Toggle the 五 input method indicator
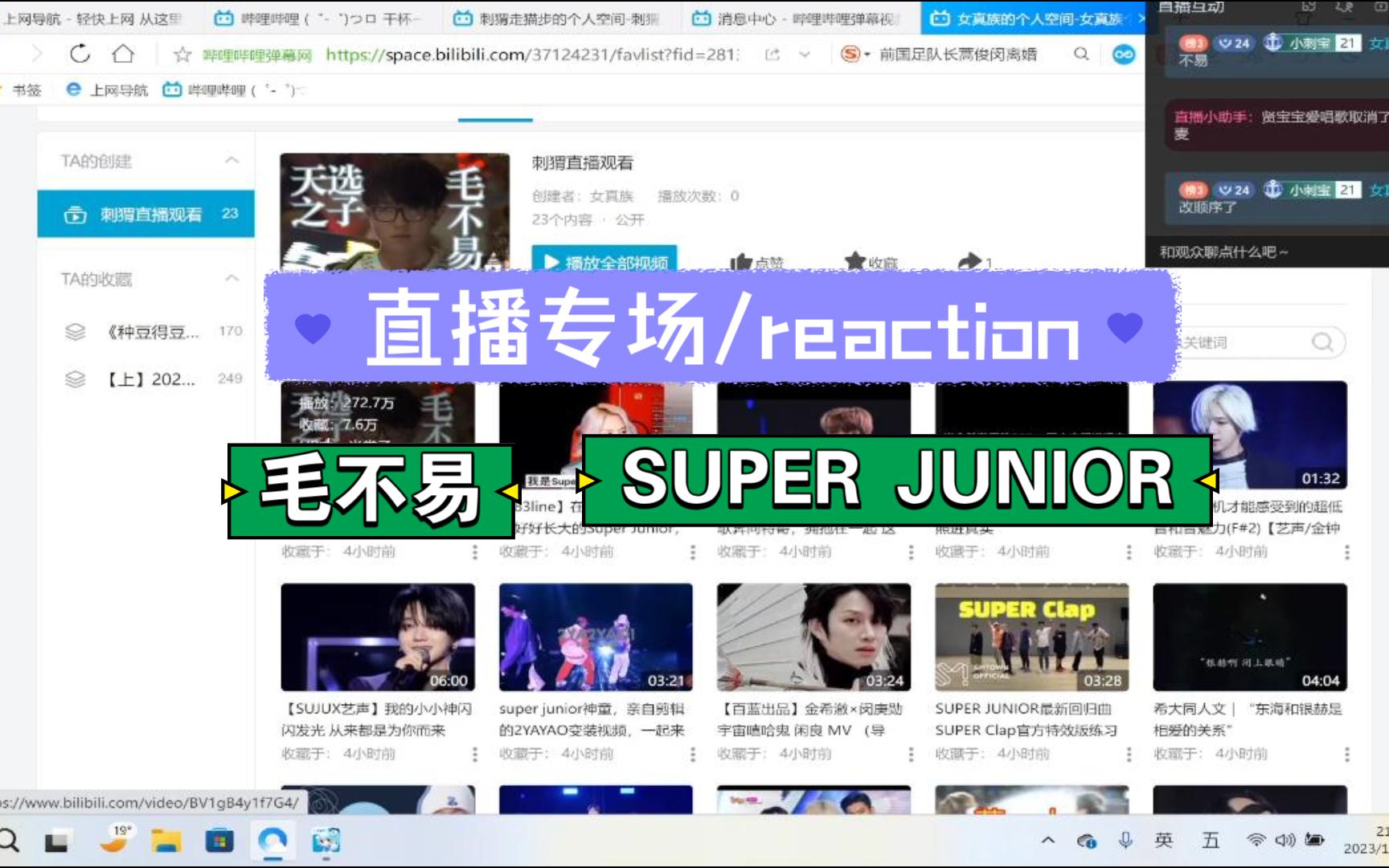Image resolution: width=1389 pixels, height=868 pixels. click(1211, 841)
